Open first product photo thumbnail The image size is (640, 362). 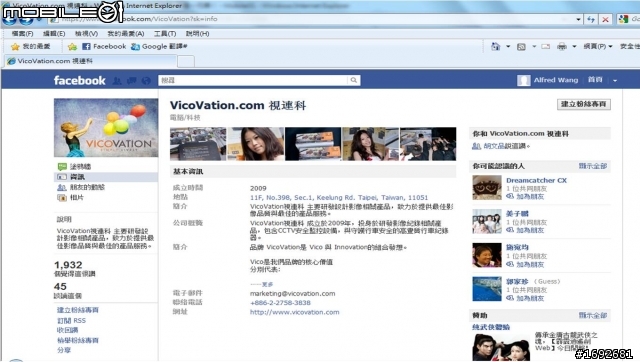[x=198, y=144]
